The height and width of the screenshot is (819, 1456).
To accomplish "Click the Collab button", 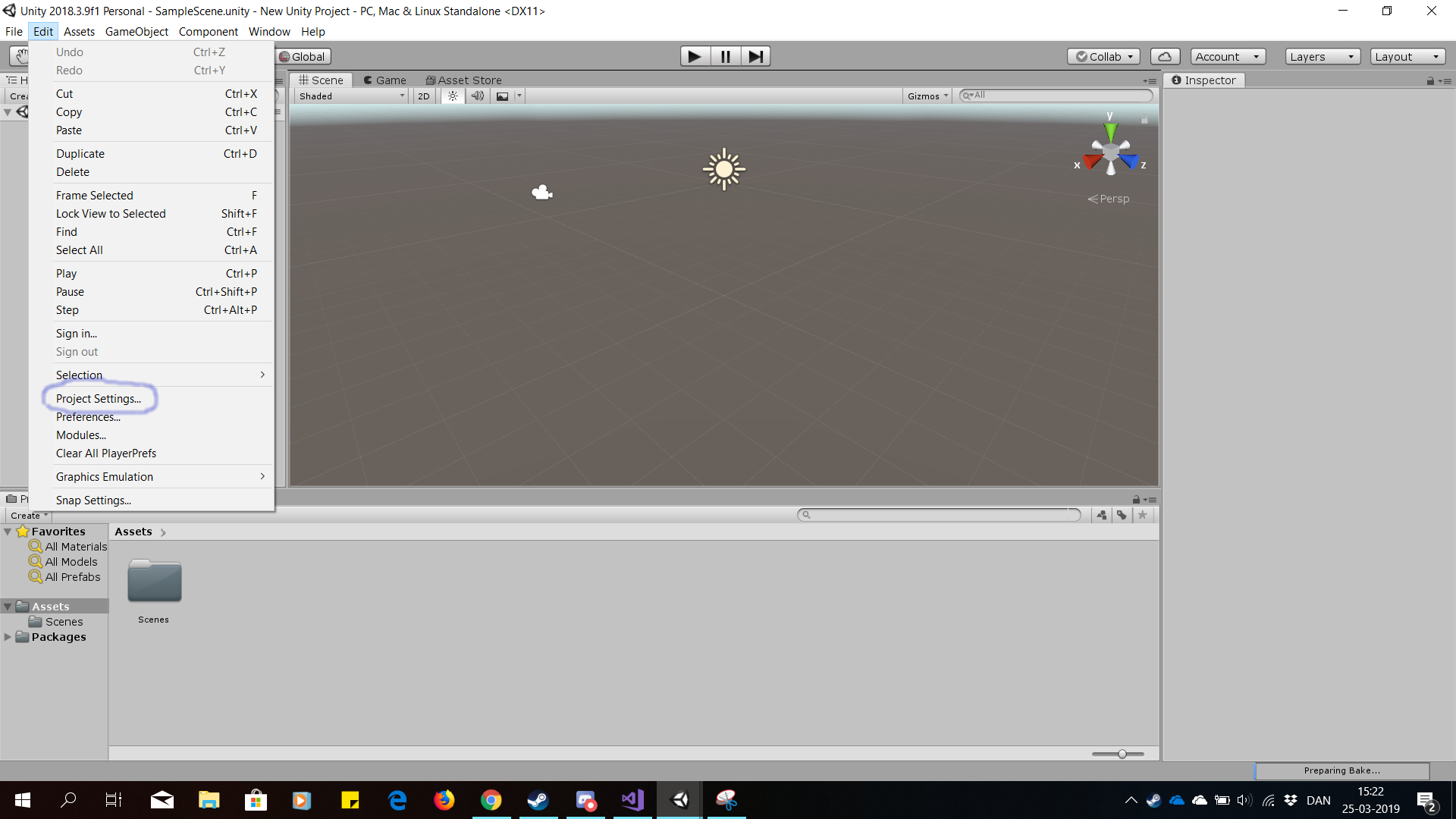I will coord(1103,56).
